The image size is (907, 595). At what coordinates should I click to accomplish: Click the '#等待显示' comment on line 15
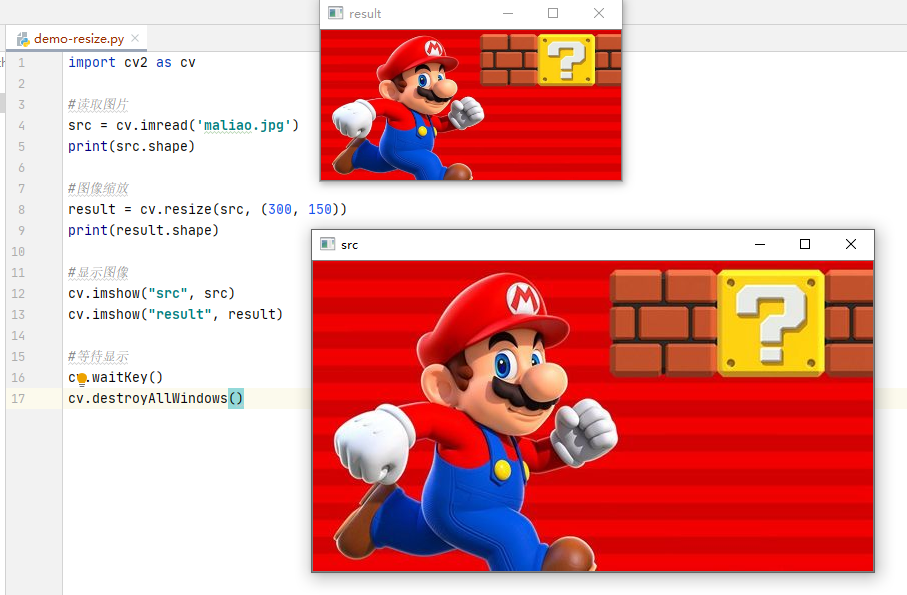pyautogui.click(x=98, y=356)
